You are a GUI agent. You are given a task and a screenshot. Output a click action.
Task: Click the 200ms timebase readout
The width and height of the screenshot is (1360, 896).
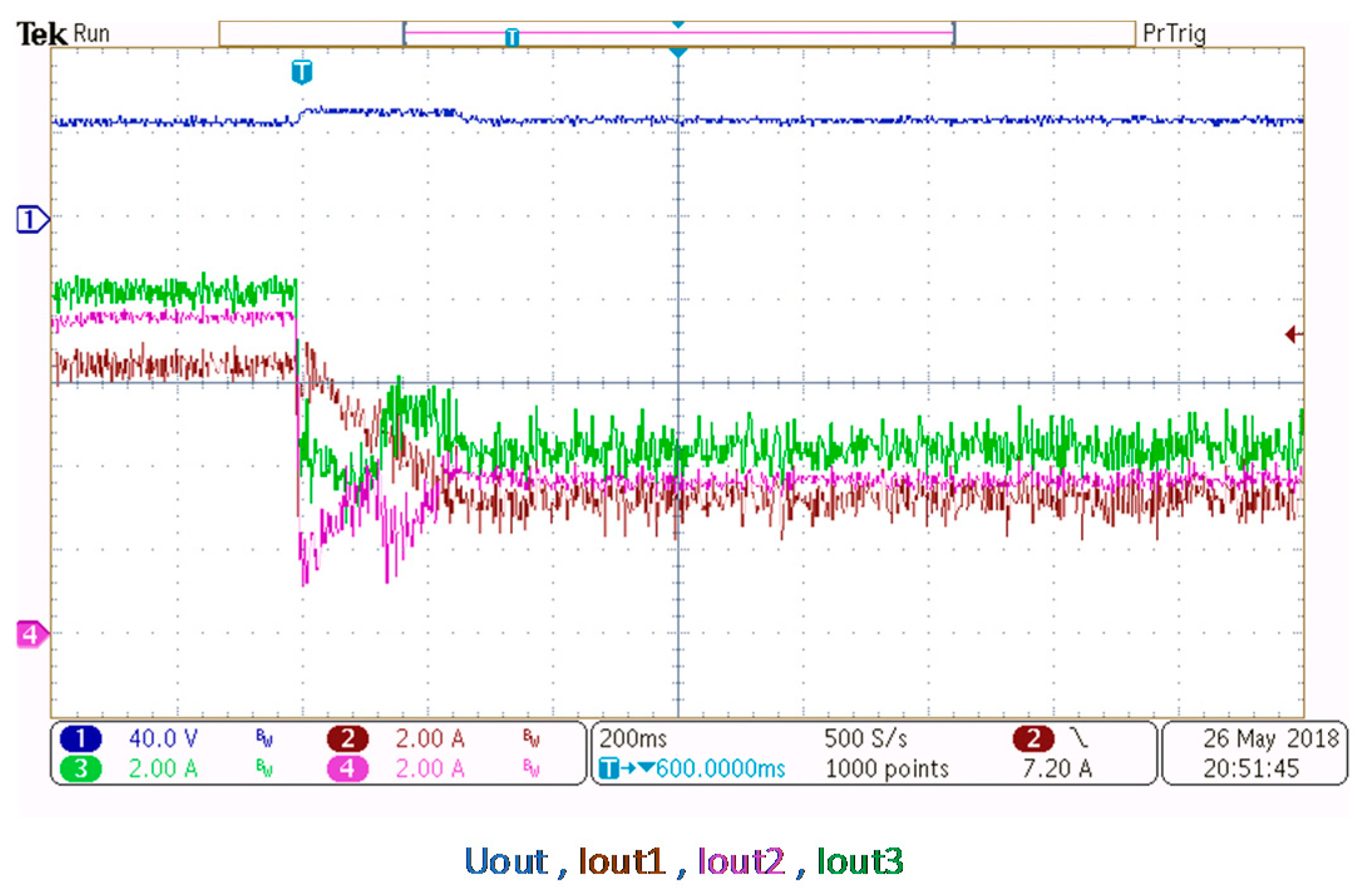(x=632, y=738)
